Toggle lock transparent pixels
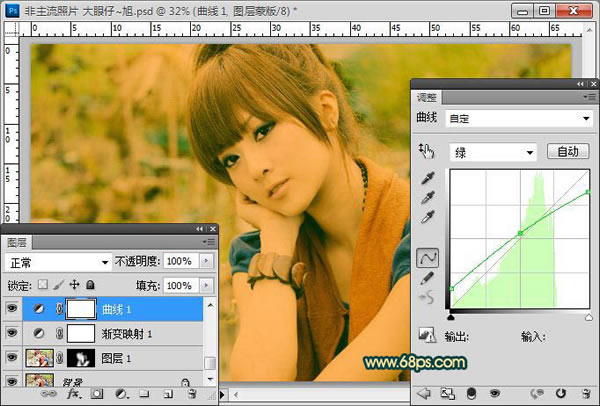 coord(43,285)
